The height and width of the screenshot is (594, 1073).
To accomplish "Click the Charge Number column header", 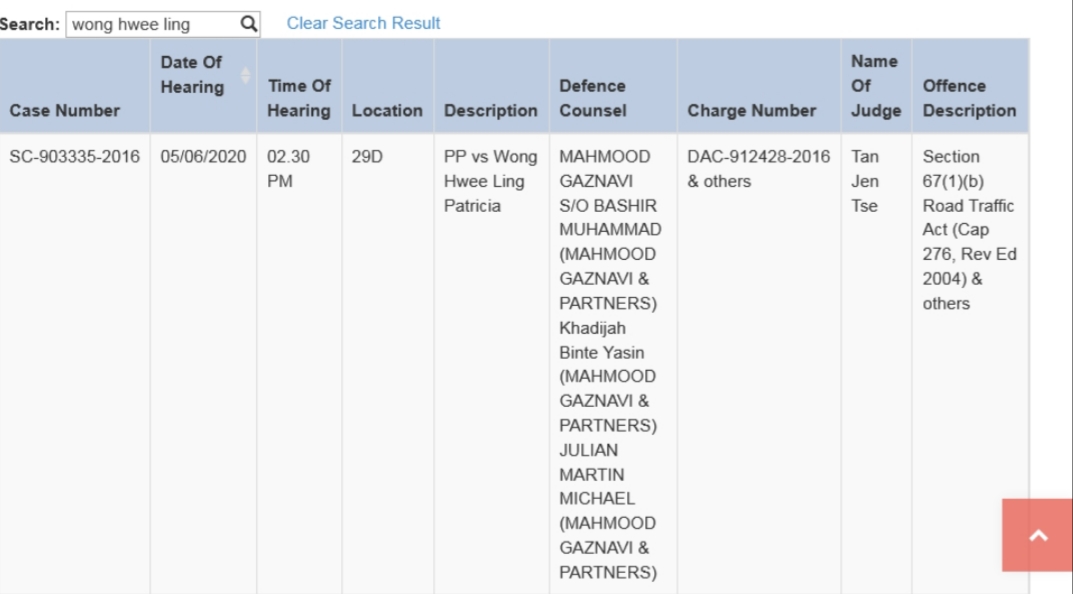I will click(x=751, y=111).
